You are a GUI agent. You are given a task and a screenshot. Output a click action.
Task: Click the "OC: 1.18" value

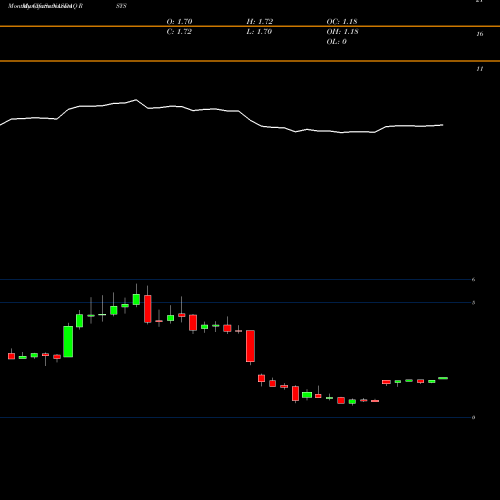click(342, 22)
